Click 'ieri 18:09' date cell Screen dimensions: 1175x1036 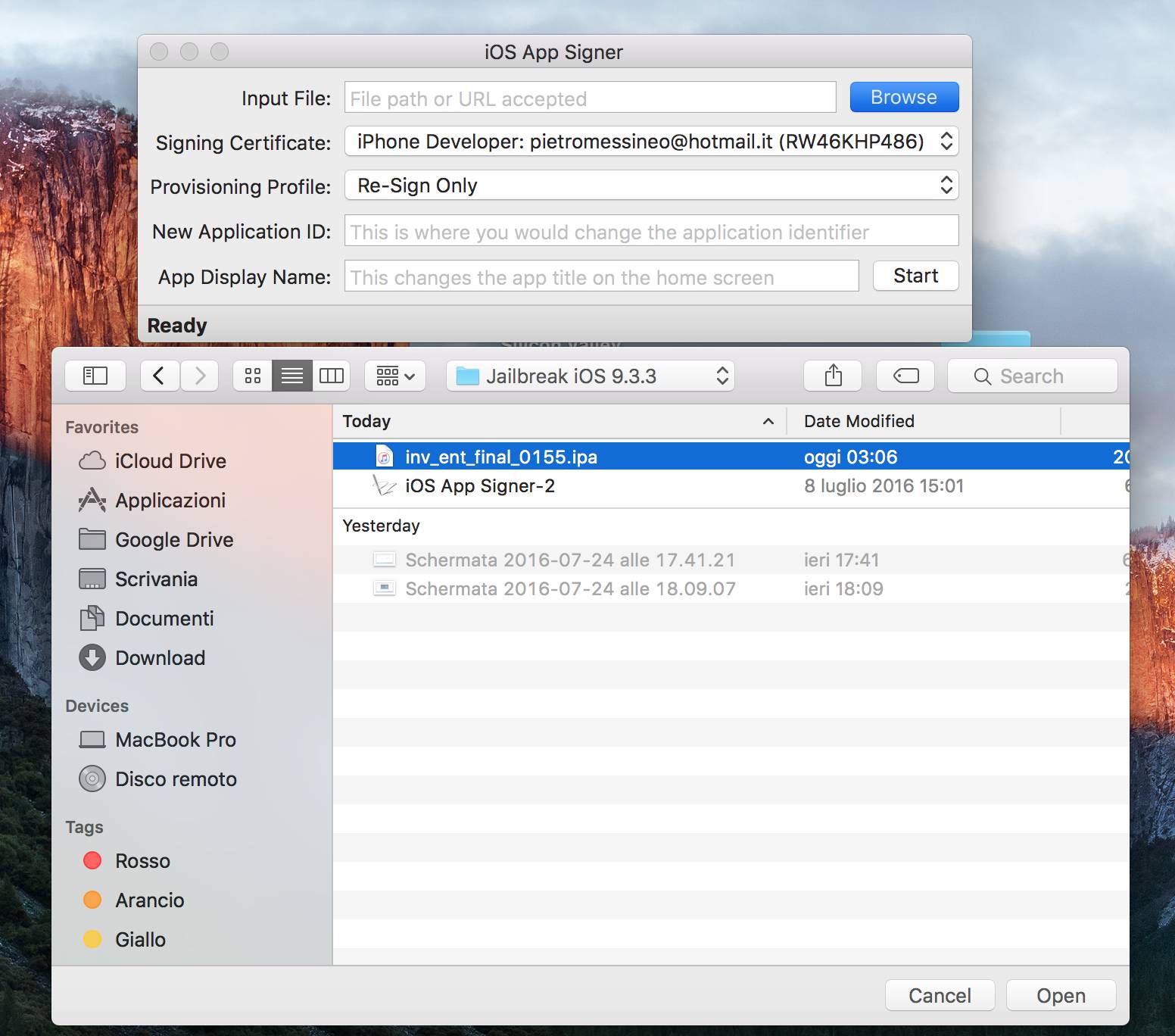coord(843,588)
